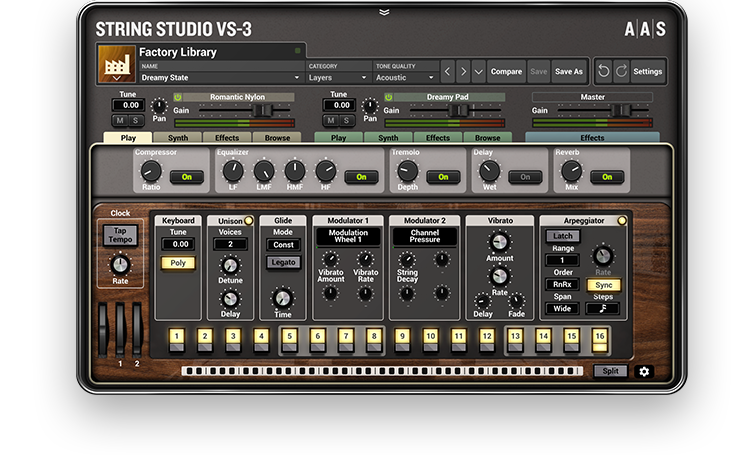Open Arpeggiator Order selector RnRx
Screen dimensions: 756x455
tap(562, 284)
